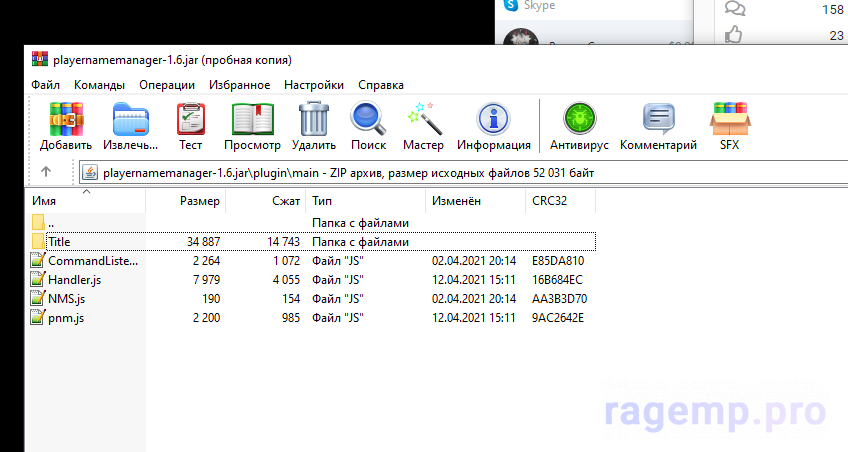This screenshot has height=452, width=848.
Task: Show the Информация info icon
Action: 493,119
